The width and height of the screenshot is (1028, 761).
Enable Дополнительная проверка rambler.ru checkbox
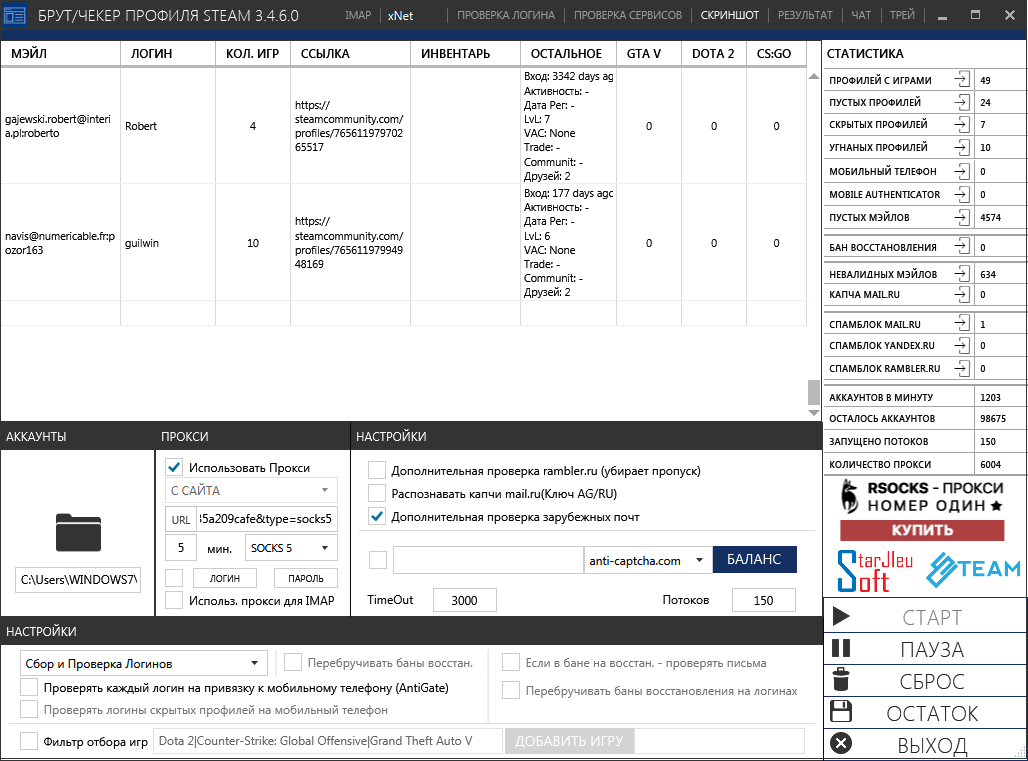pos(377,470)
